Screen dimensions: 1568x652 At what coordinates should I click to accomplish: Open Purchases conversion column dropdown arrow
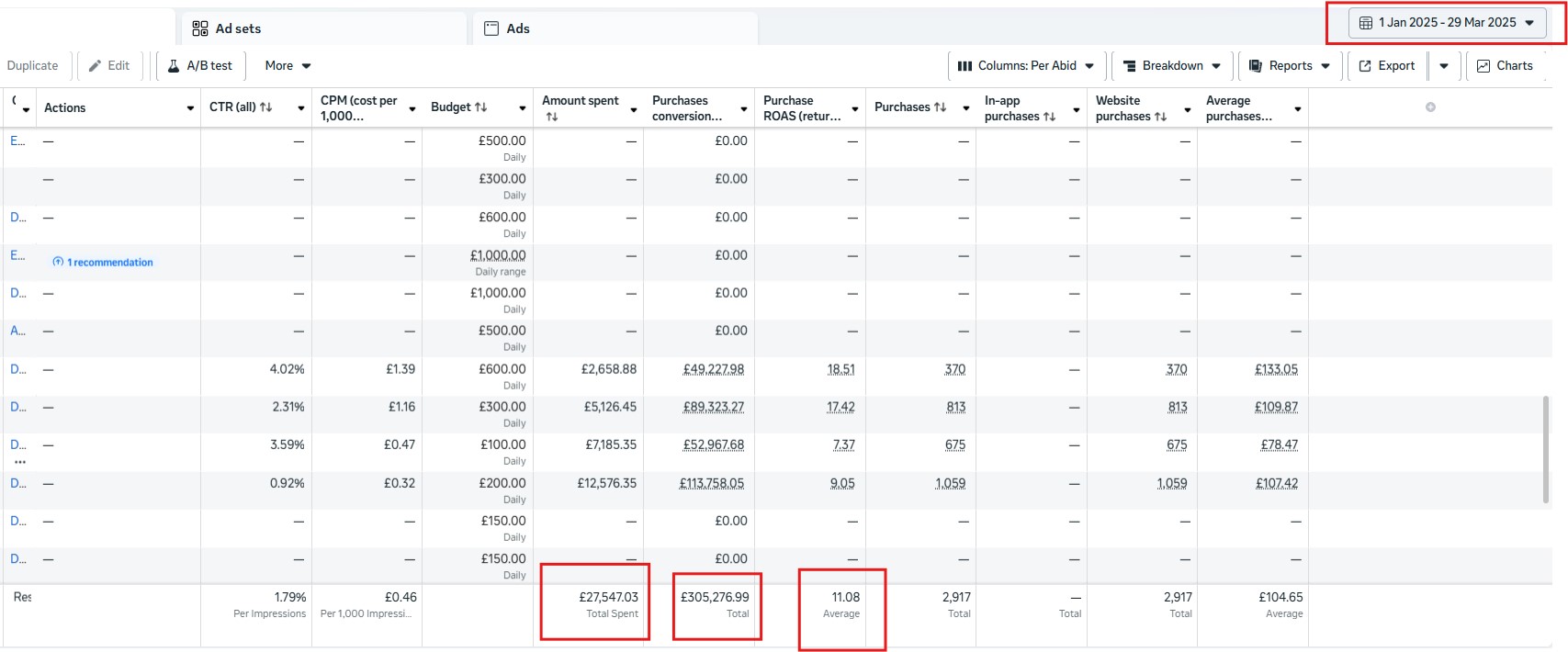pos(744,108)
